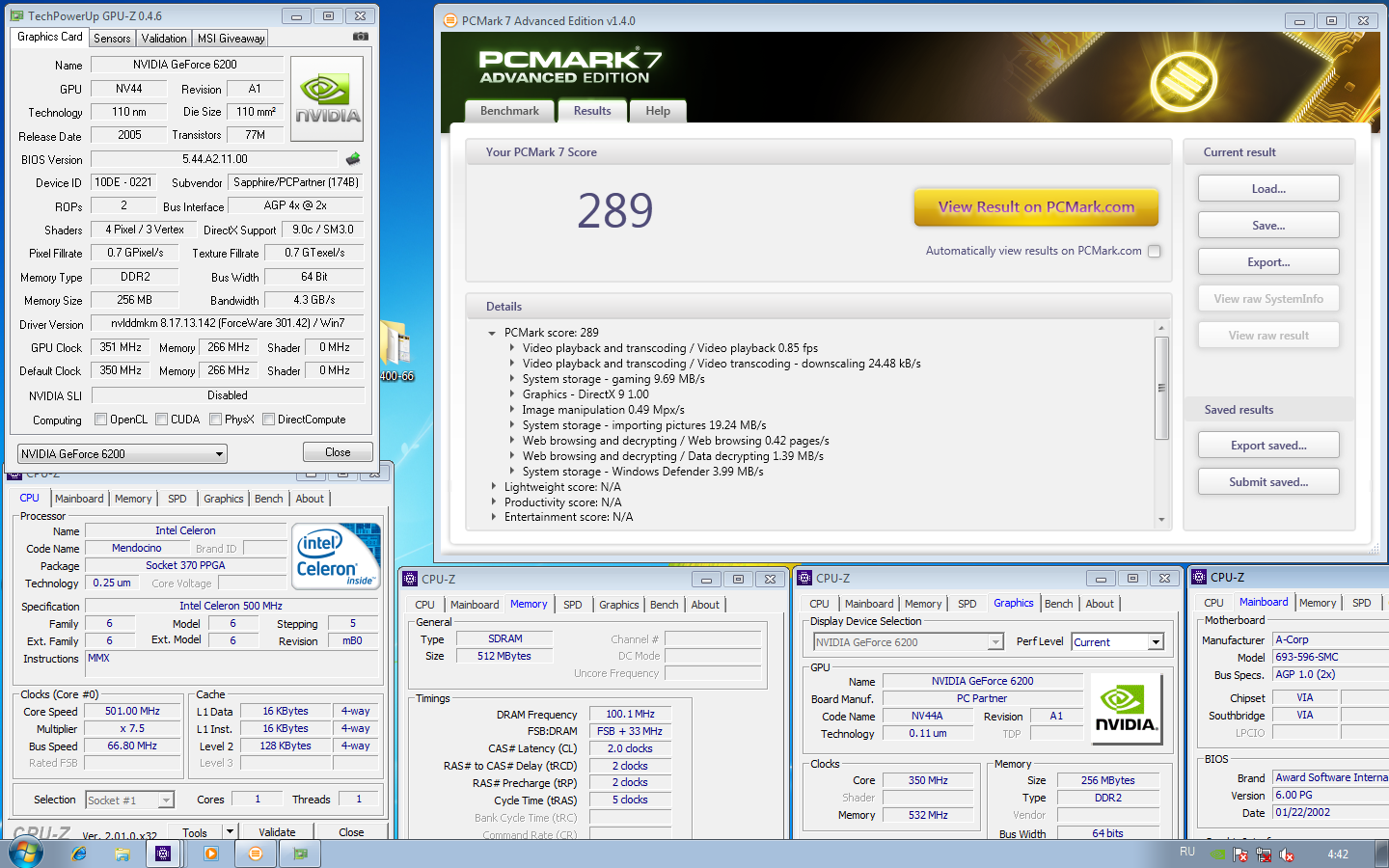Click the Details list scrollbar thumb

tap(1161, 388)
